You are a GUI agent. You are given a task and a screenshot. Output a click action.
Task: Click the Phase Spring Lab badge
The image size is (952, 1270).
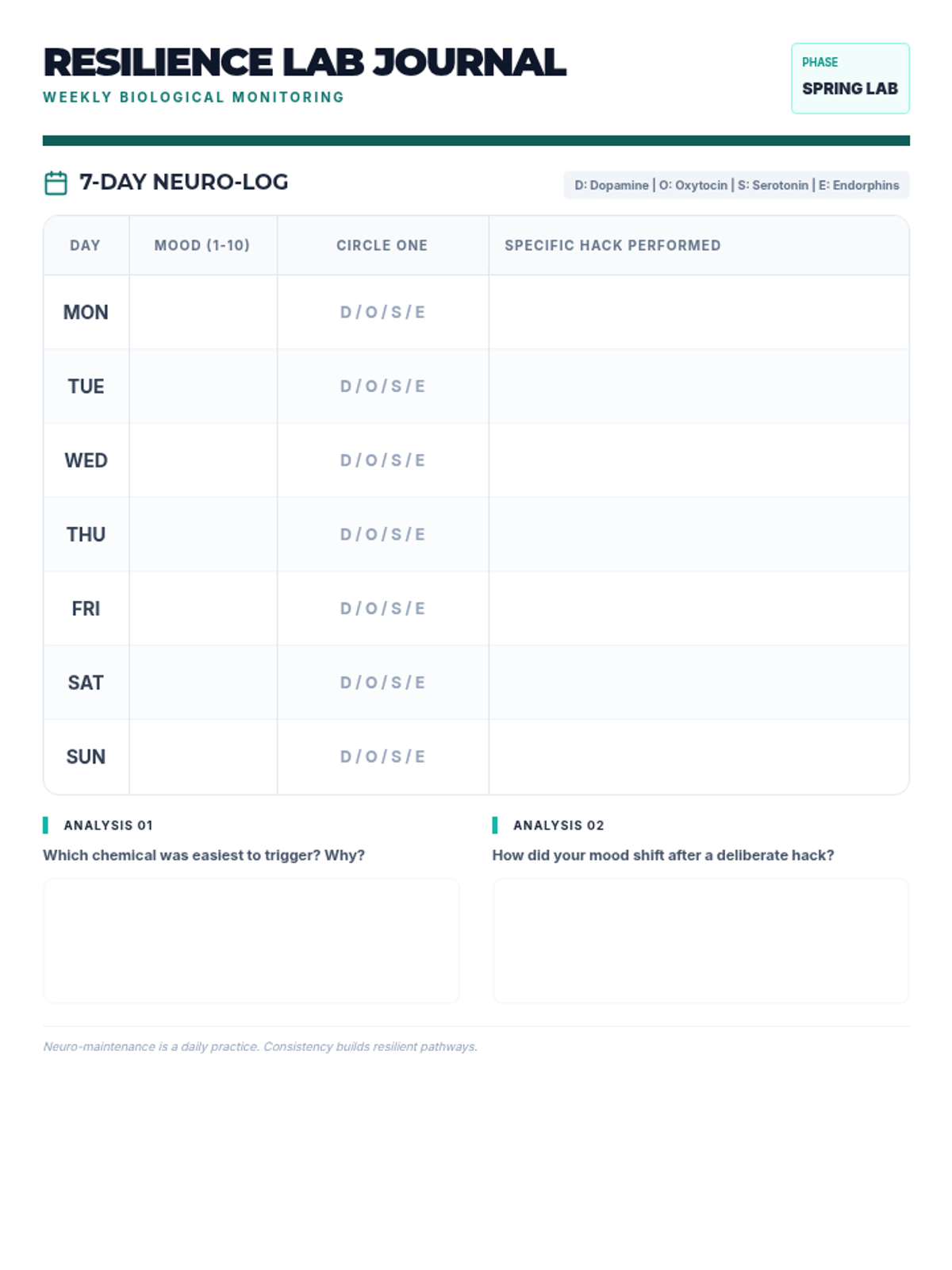point(850,78)
